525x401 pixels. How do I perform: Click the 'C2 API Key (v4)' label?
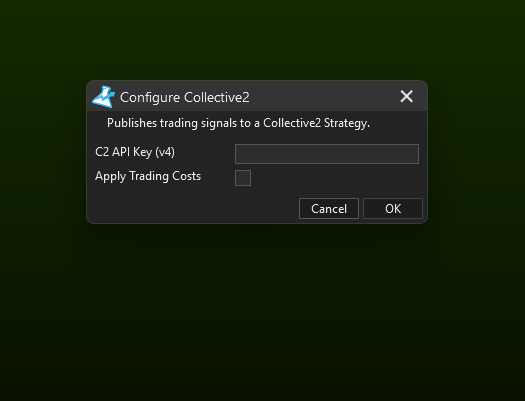pos(135,152)
